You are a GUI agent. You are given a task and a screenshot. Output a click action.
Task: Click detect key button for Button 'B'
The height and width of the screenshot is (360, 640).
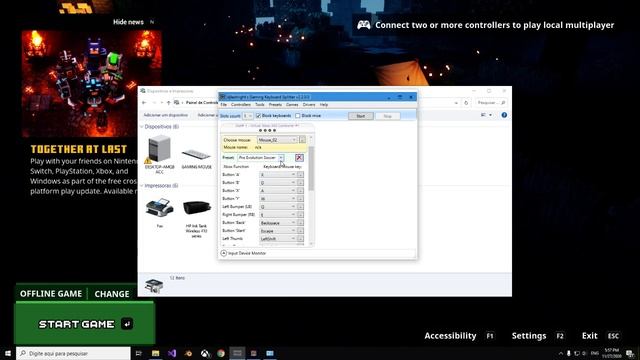(300, 182)
